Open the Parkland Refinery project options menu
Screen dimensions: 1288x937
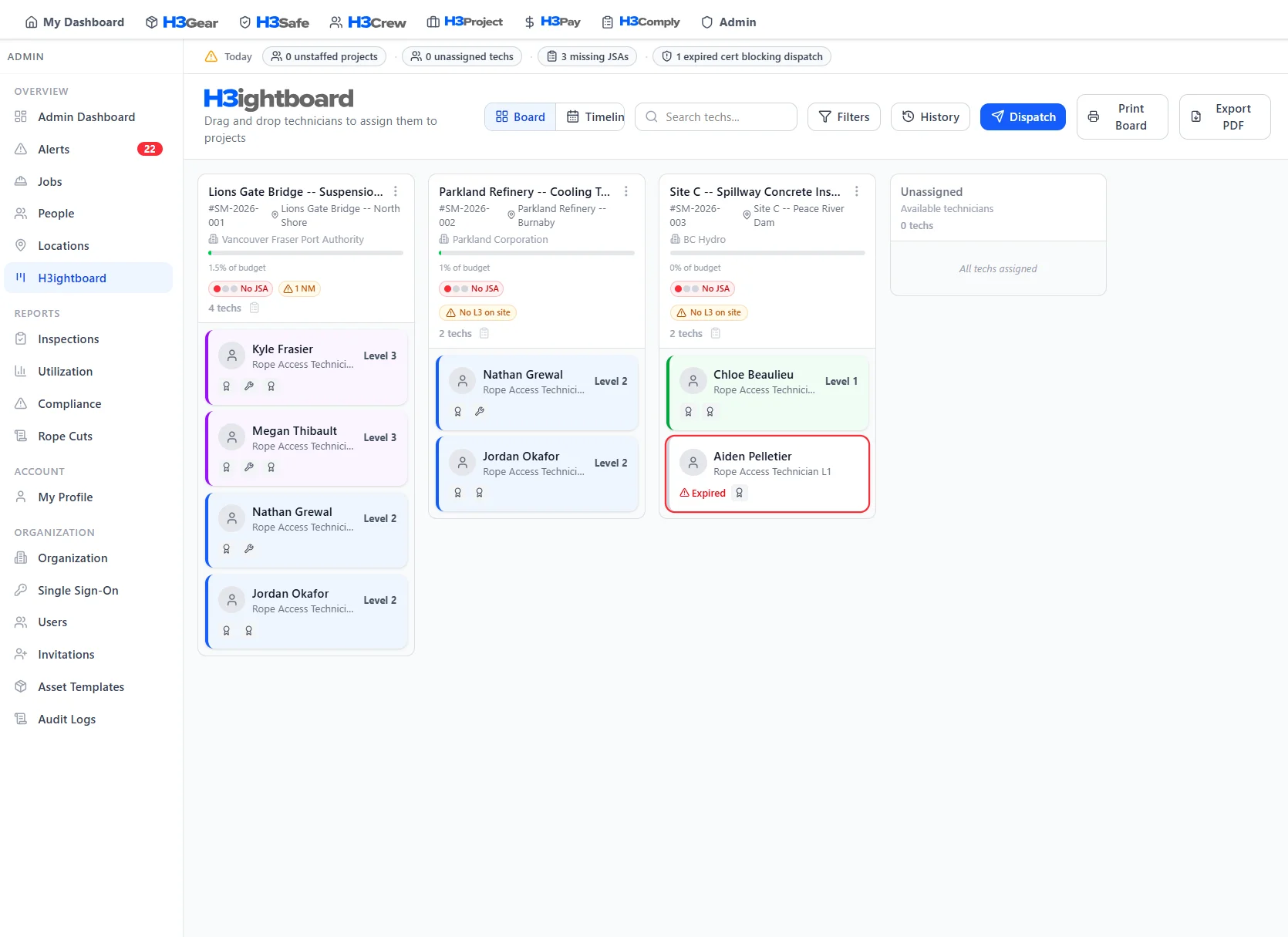click(626, 191)
